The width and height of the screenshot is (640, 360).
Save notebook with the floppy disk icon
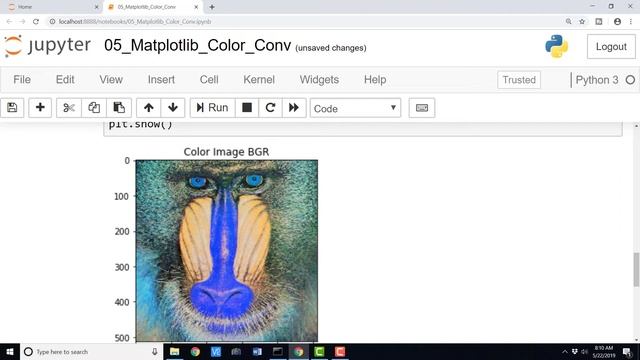click(x=12, y=108)
